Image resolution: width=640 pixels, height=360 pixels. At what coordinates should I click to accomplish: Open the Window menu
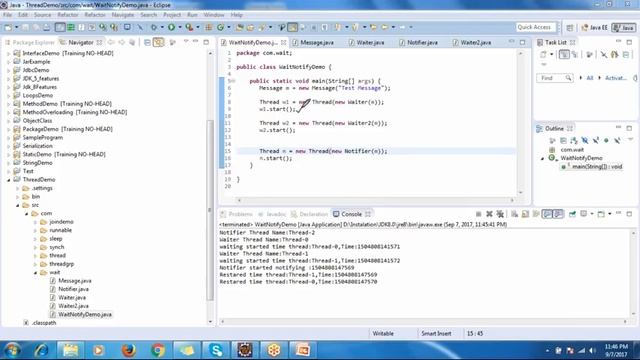[x=214, y=15]
